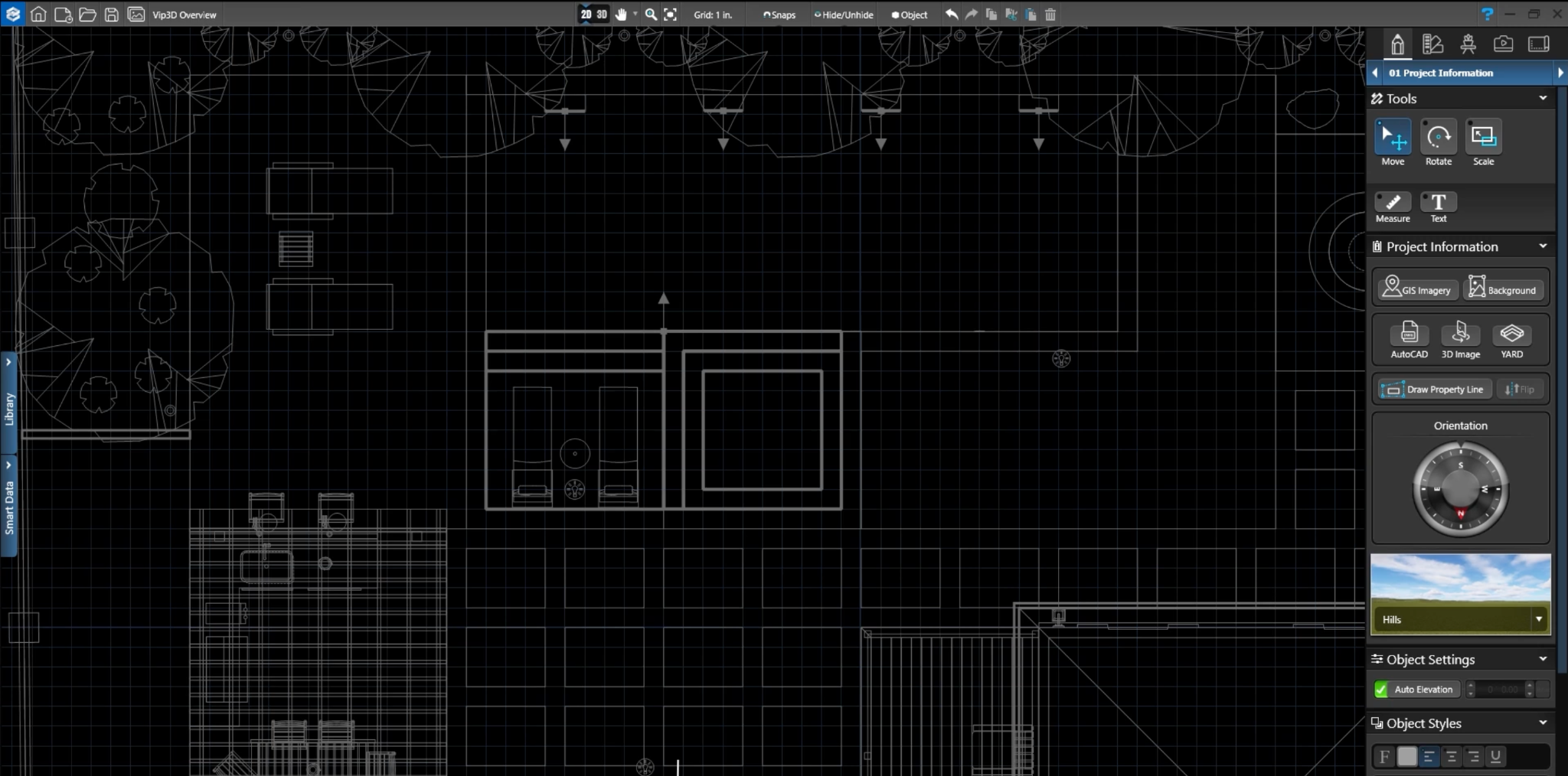Open the Video camera tab
Viewport: 1568px width, 776px height.
pyautogui.click(x=1503, y=44)
